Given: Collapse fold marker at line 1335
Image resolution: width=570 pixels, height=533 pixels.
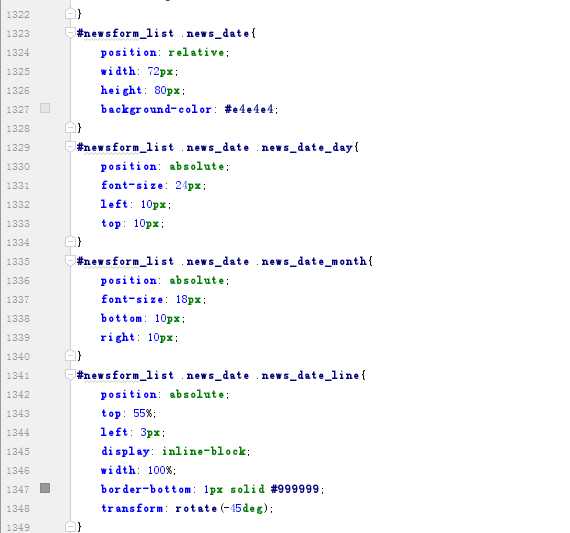Looking at the screenshot, I should pos(69,261).
